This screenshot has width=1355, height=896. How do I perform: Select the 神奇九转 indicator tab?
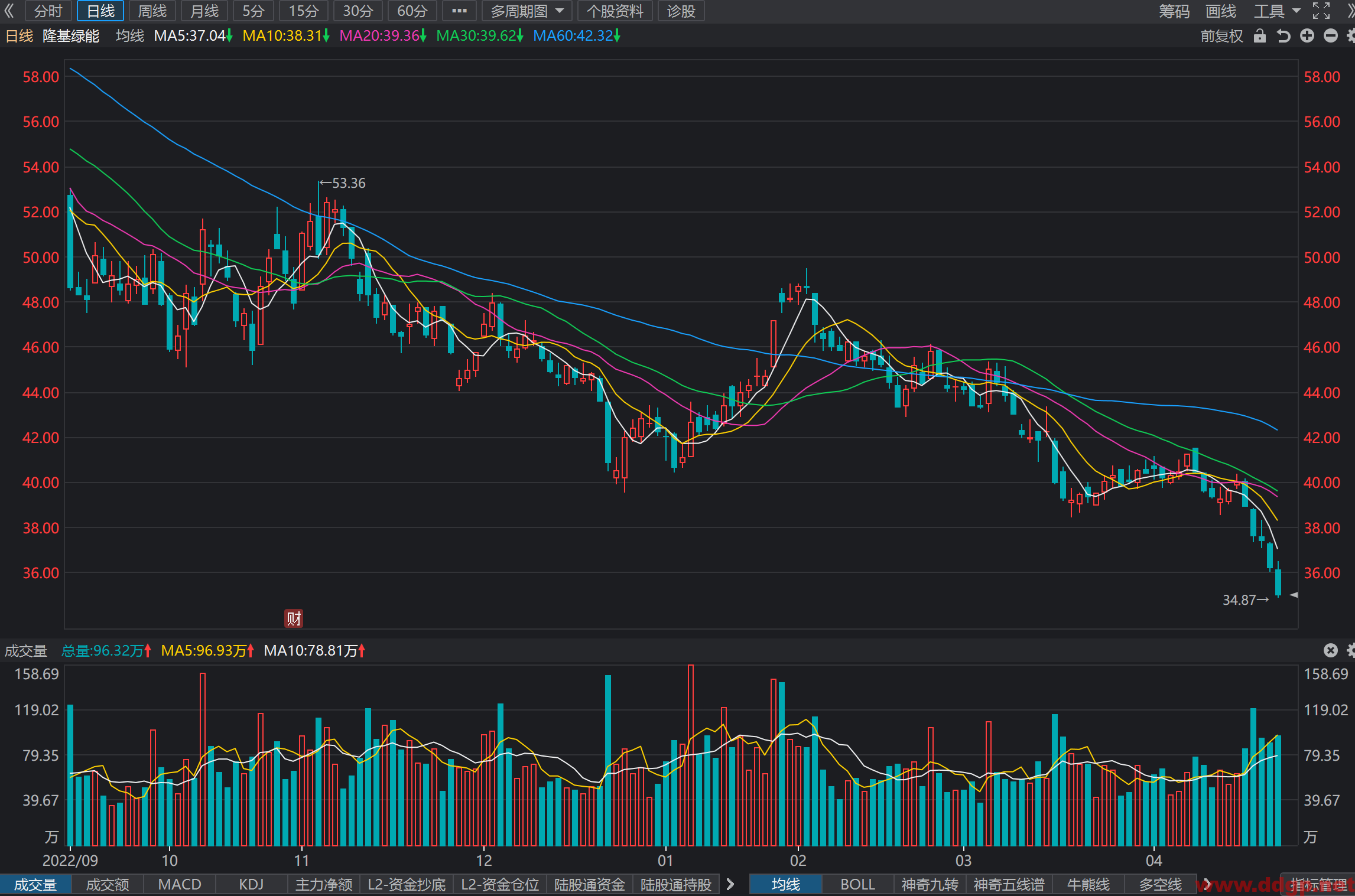coord(930,885)
